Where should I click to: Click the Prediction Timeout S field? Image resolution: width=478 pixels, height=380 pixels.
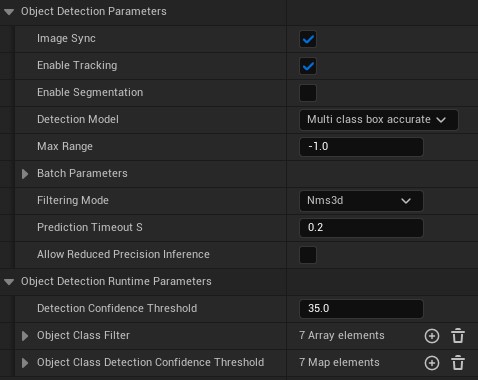point(361,228)
